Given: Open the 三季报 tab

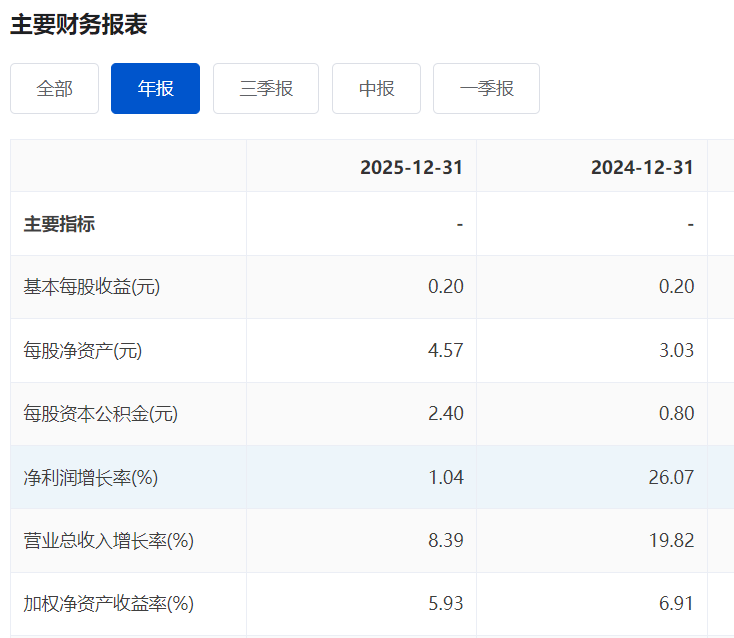Looking at the screenshot, I should coord(266,89).
